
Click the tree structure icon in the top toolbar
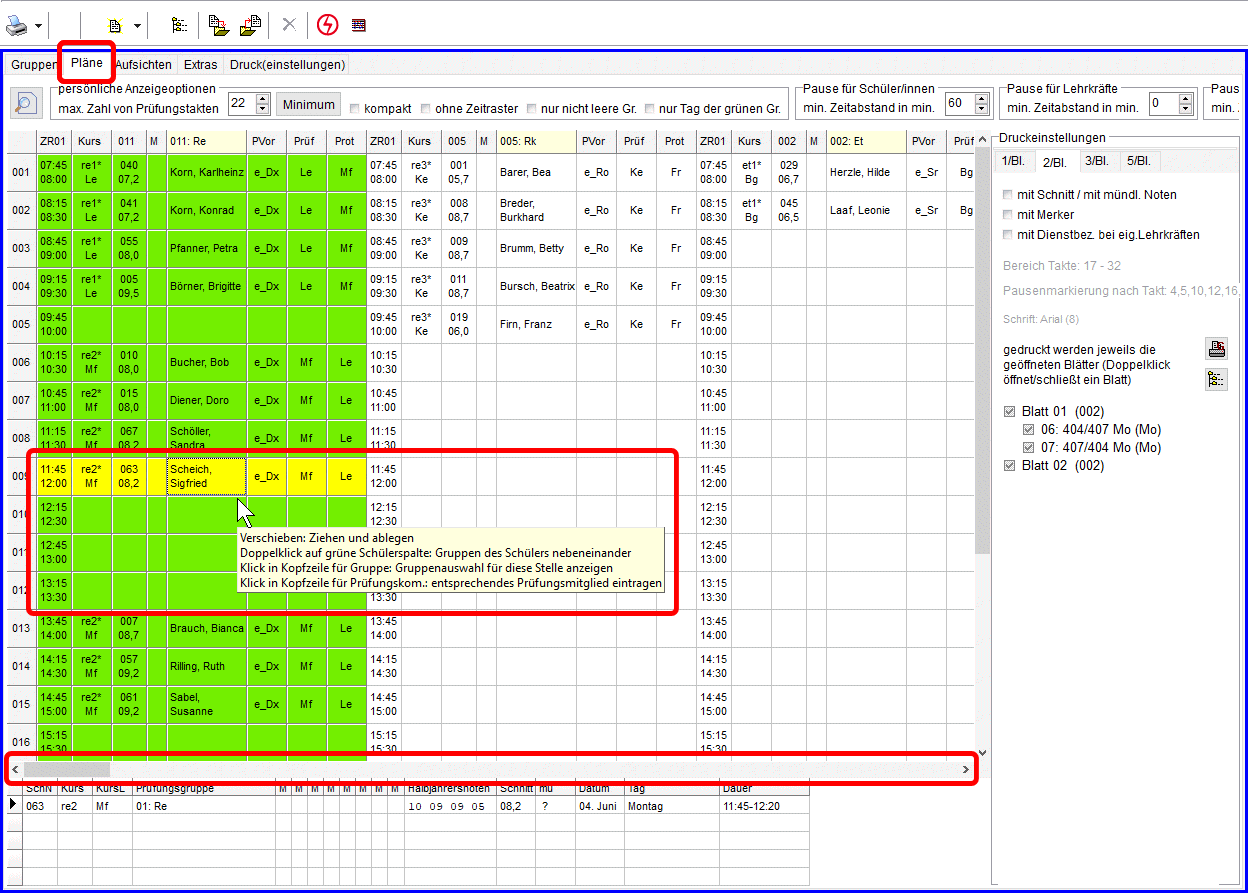(179, 25)
